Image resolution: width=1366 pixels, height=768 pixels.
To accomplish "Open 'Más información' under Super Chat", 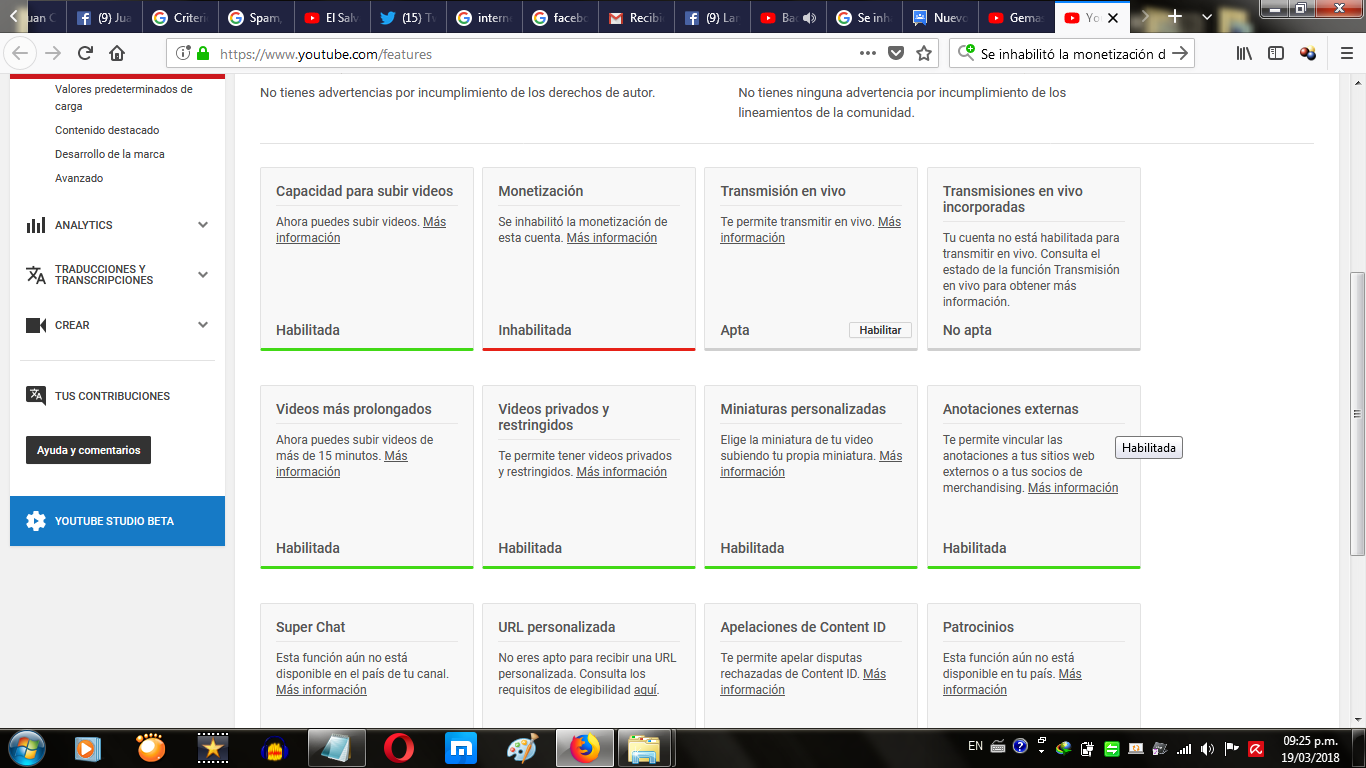I will (x=321, y=690).
